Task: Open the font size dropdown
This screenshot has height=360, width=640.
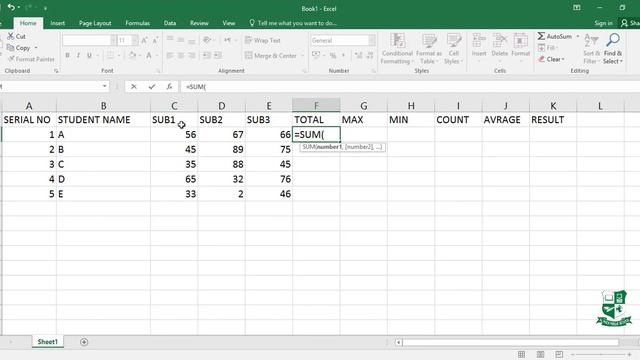Action: 135,40
